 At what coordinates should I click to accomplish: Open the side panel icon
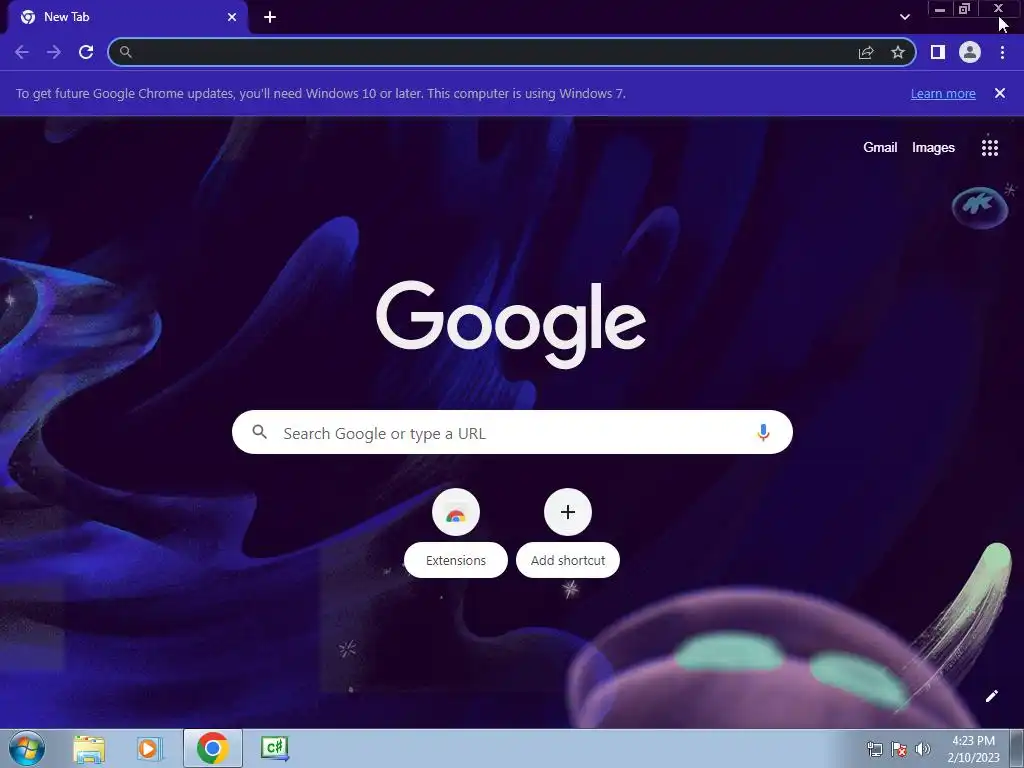pyautogui.click(x=938, y=52)
